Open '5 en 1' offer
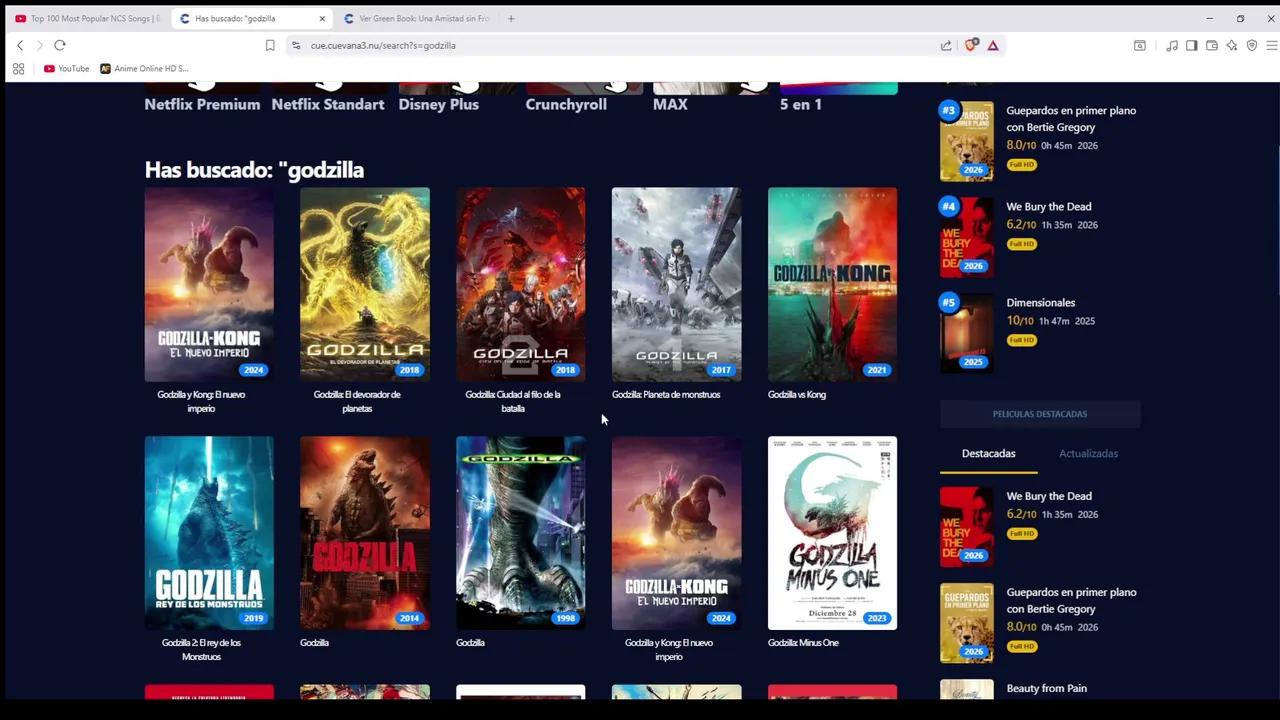The image size is (1280, 720). [x=801, y=104]
